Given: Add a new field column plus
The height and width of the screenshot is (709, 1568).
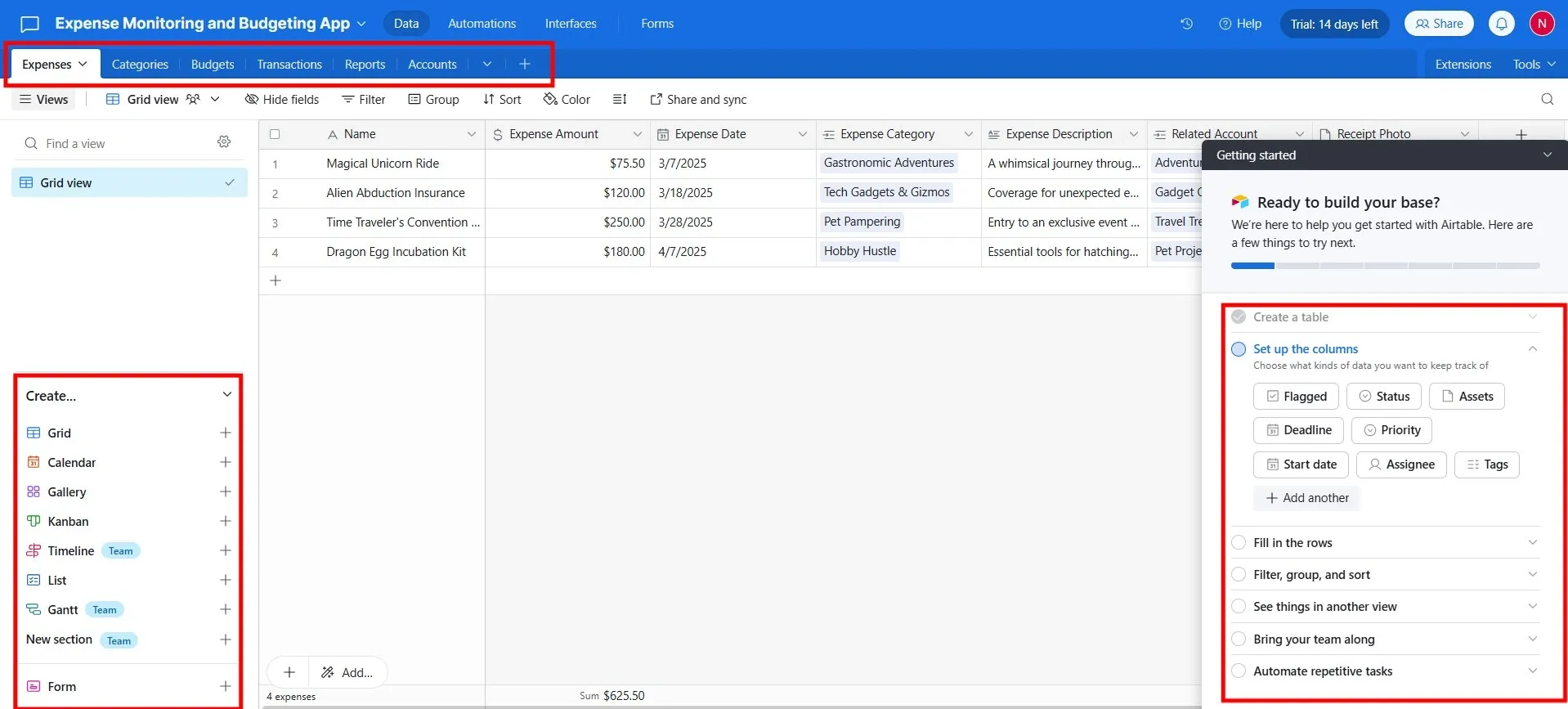Looking at the screenshot, I should point(1521,134).
